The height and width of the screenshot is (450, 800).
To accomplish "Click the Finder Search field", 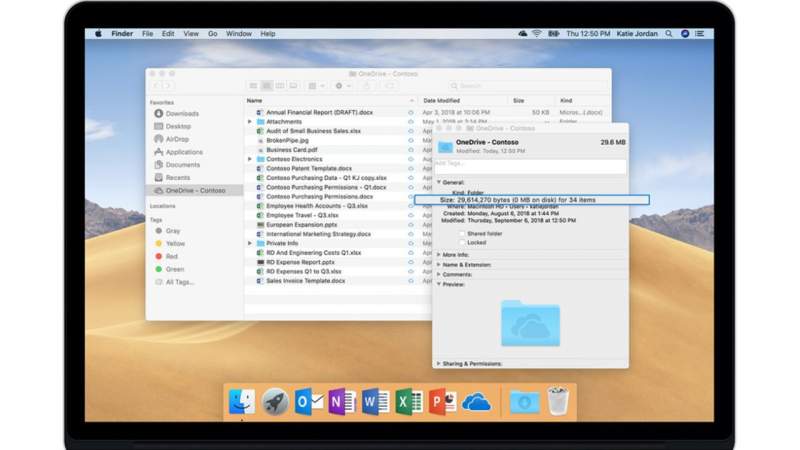I will click(x=527, y=86).
